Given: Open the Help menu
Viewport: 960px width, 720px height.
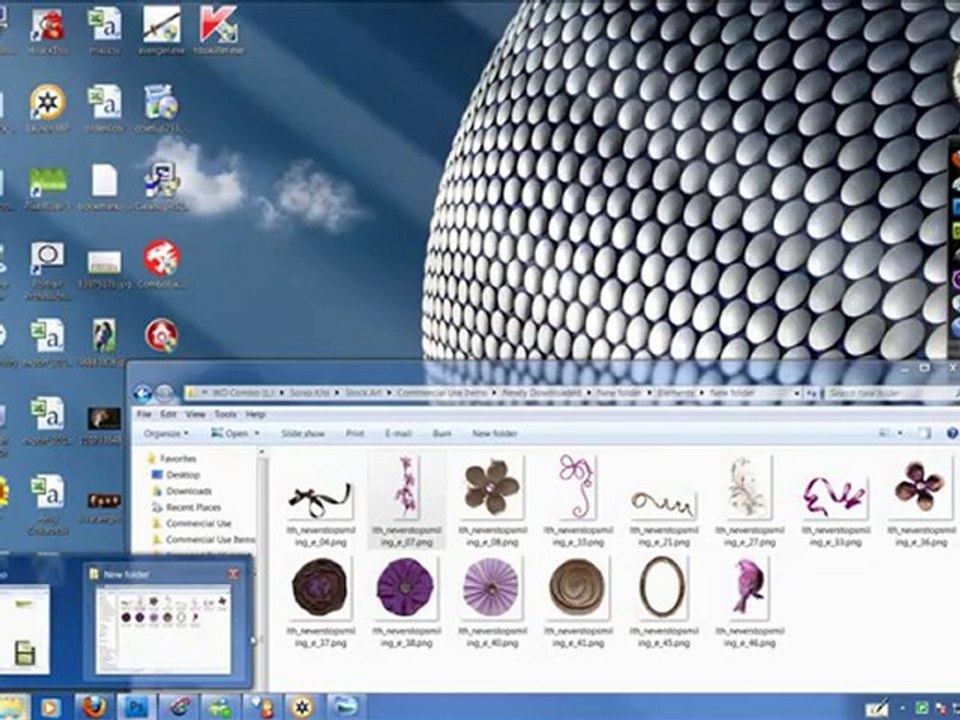Looking at the screenshot, I should click(255, 414).
